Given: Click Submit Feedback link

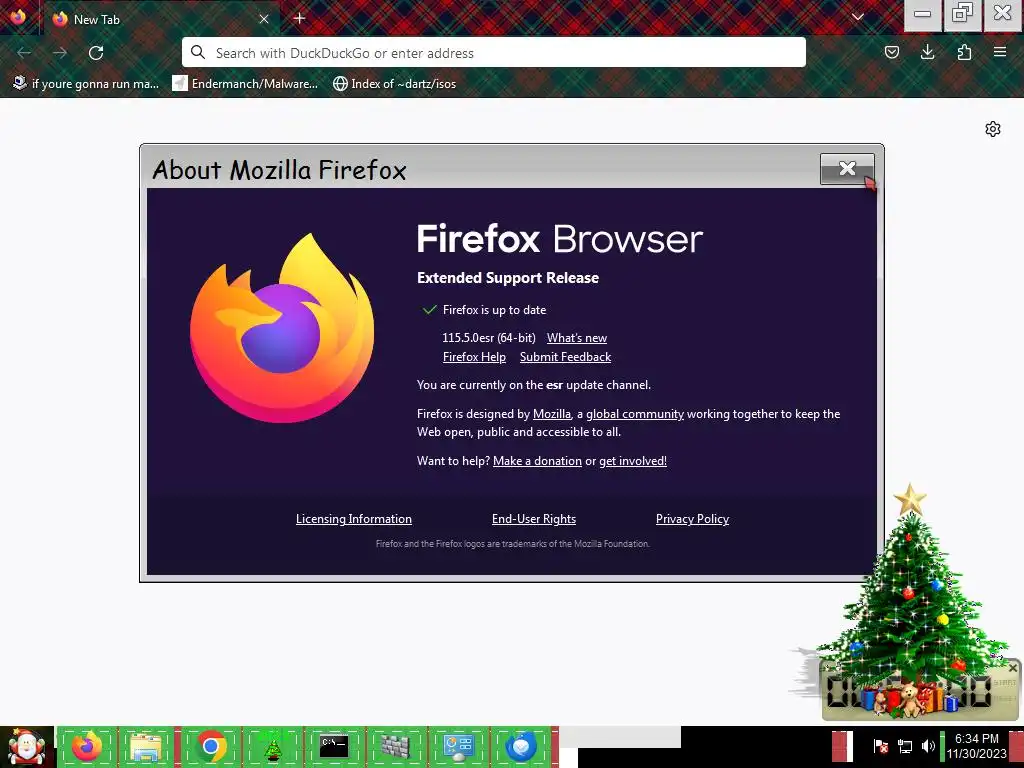Looking at the screenshot, I should coord(566,357).
